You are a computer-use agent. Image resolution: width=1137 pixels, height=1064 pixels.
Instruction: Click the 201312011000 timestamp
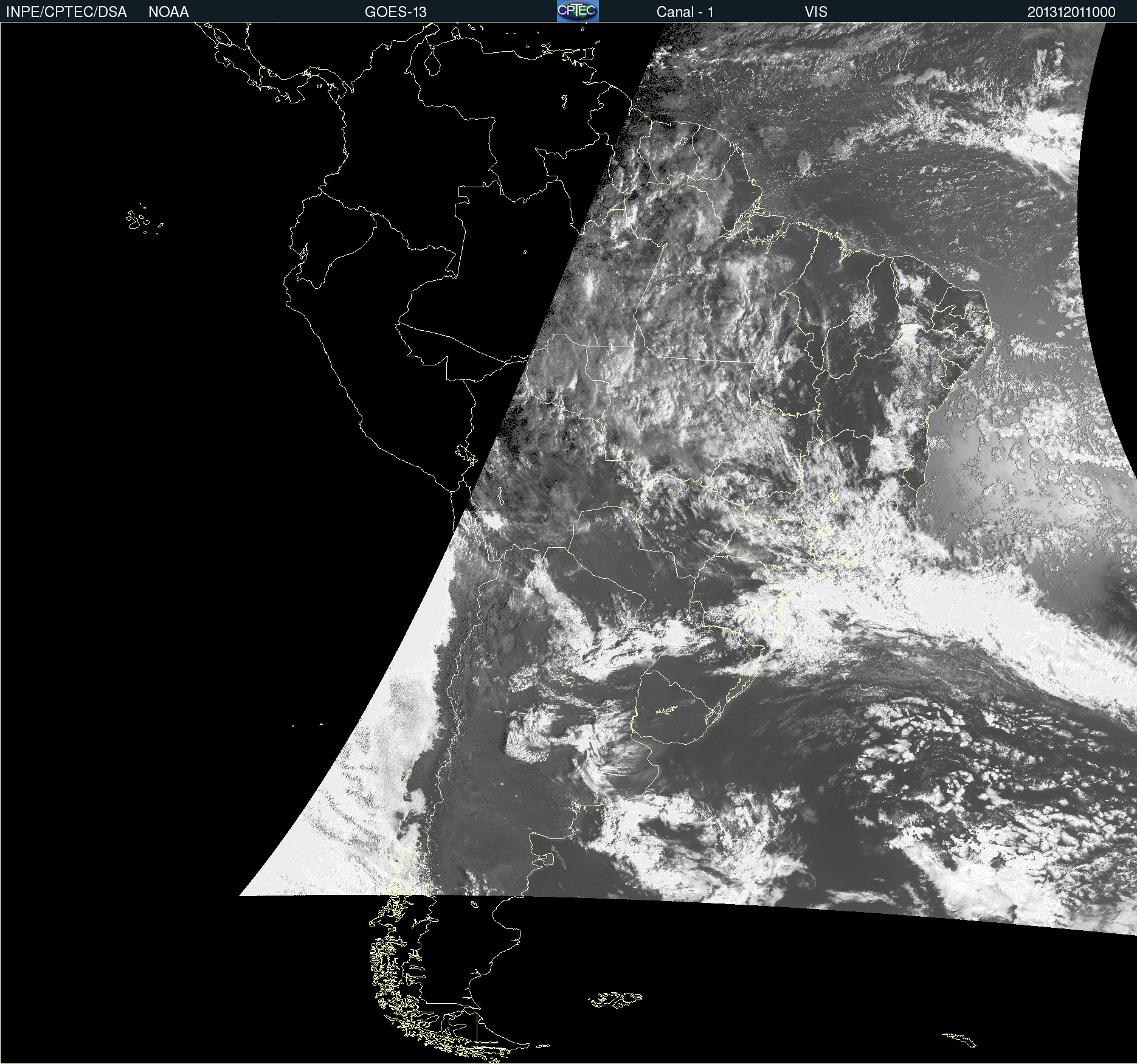tap(1071, 12)
